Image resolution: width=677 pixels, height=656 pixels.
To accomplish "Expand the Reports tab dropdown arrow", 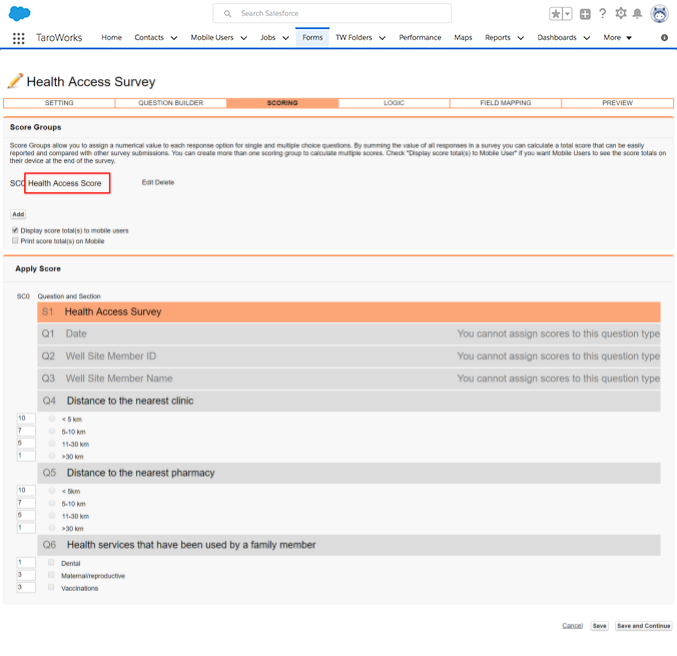I will (521, 38).
